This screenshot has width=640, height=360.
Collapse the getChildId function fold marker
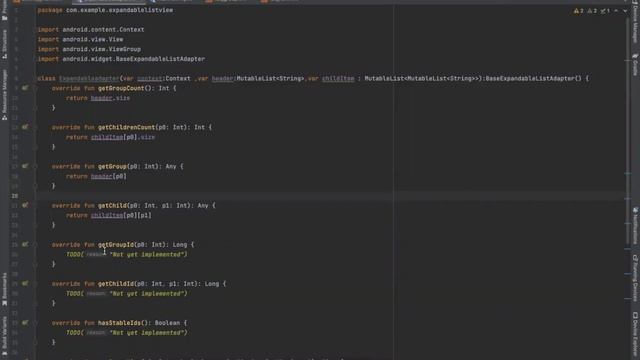point(36,284)
